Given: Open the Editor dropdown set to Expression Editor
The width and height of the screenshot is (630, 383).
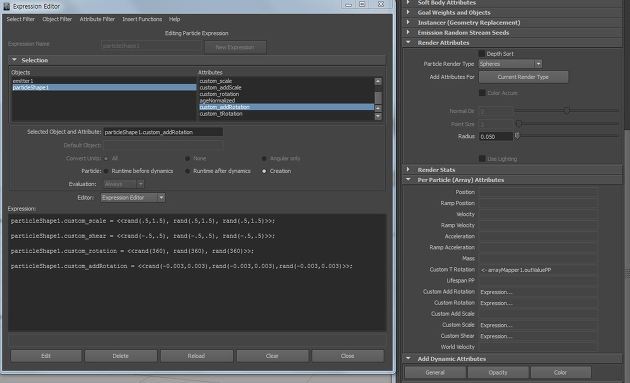Looking at the screenshot, I should (x=133, y=197).
